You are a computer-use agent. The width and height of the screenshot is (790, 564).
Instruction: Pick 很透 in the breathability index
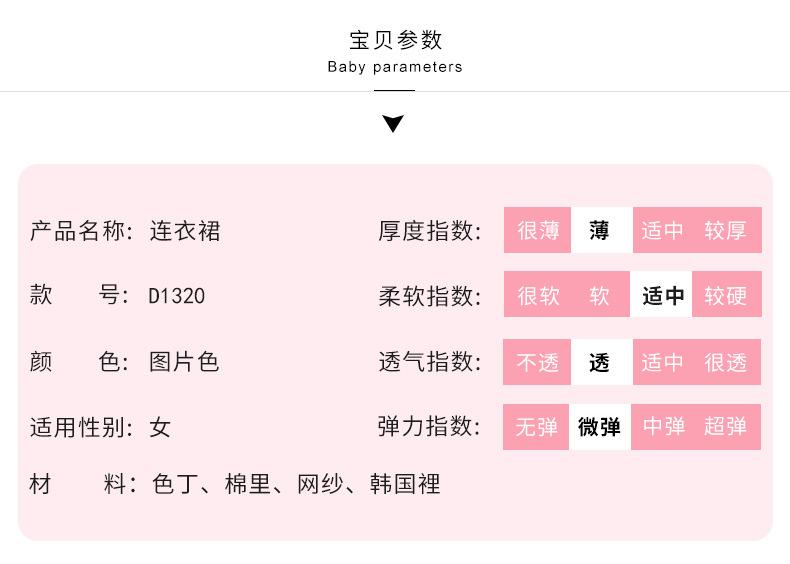click(726, 362)
